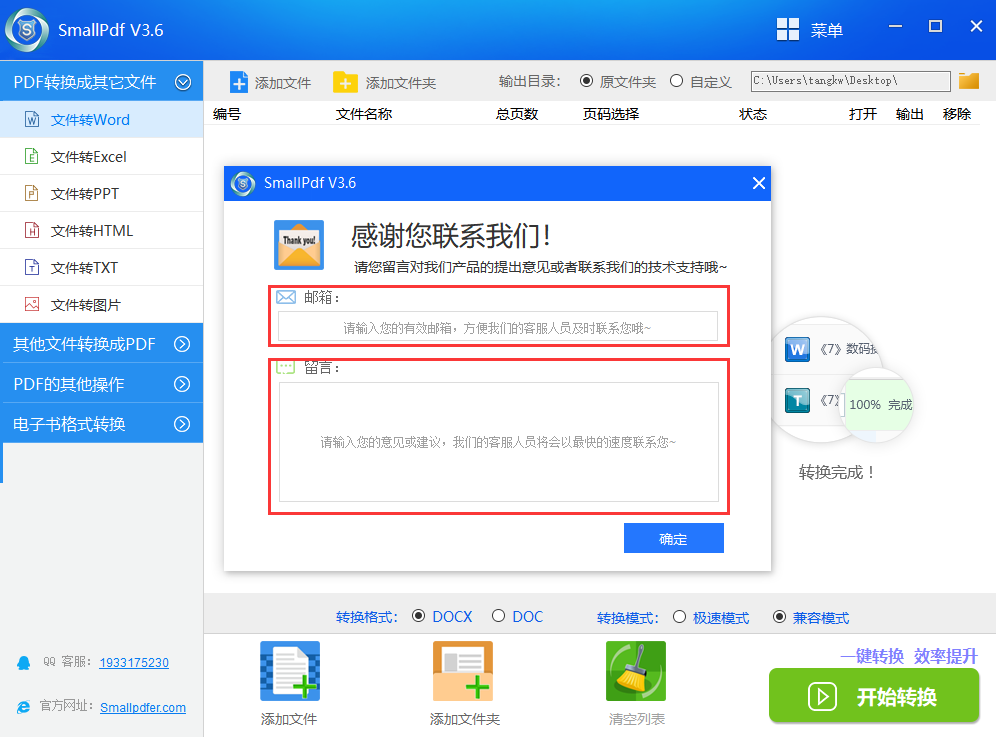
Task: Open the 菜单 grid menu
Action: point(809,29)
